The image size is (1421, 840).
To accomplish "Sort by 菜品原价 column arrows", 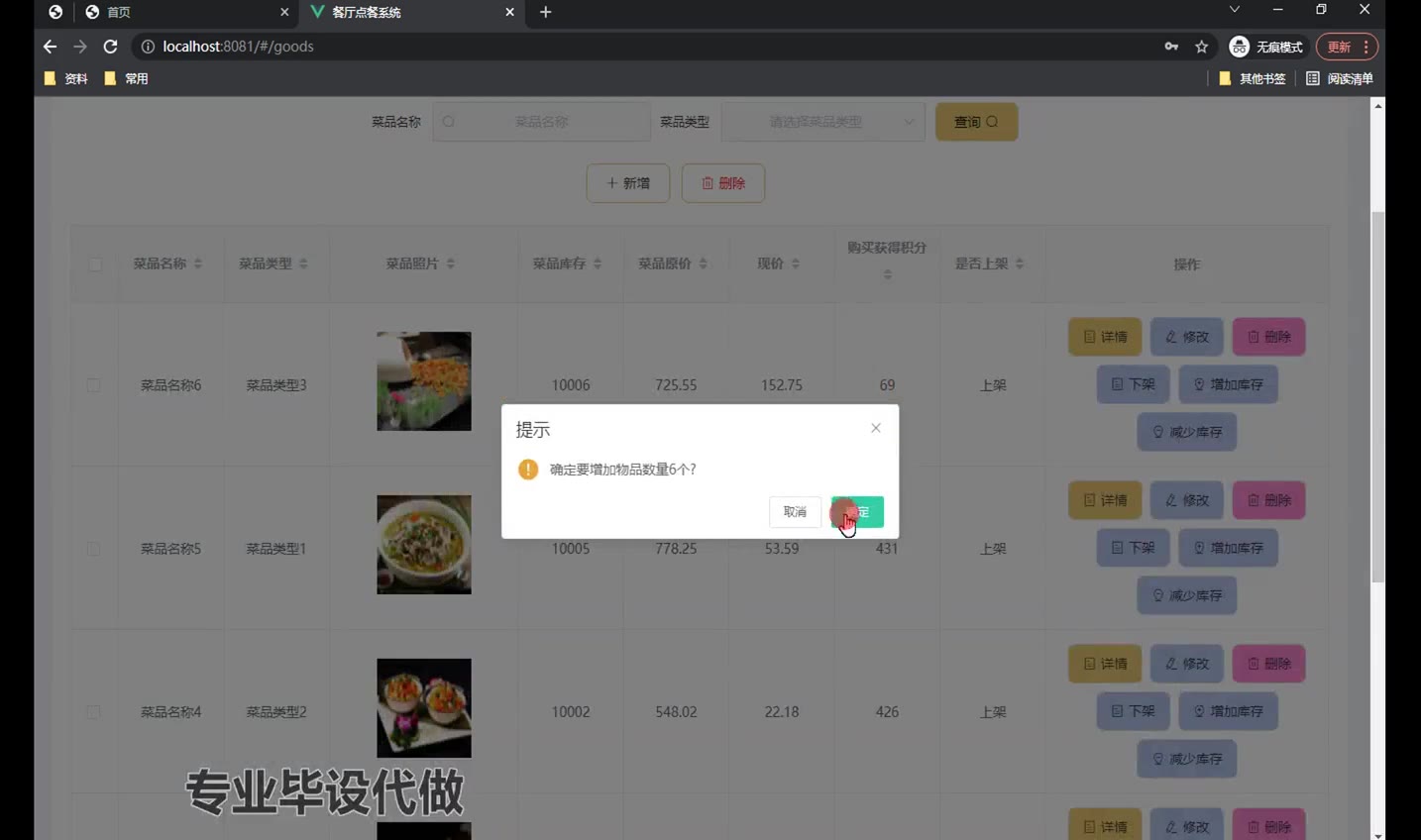I will coord(703,263).
